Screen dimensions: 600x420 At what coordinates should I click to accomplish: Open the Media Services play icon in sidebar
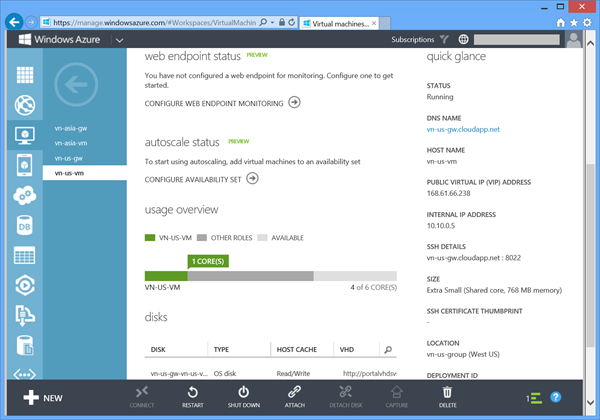click(25, 285)
